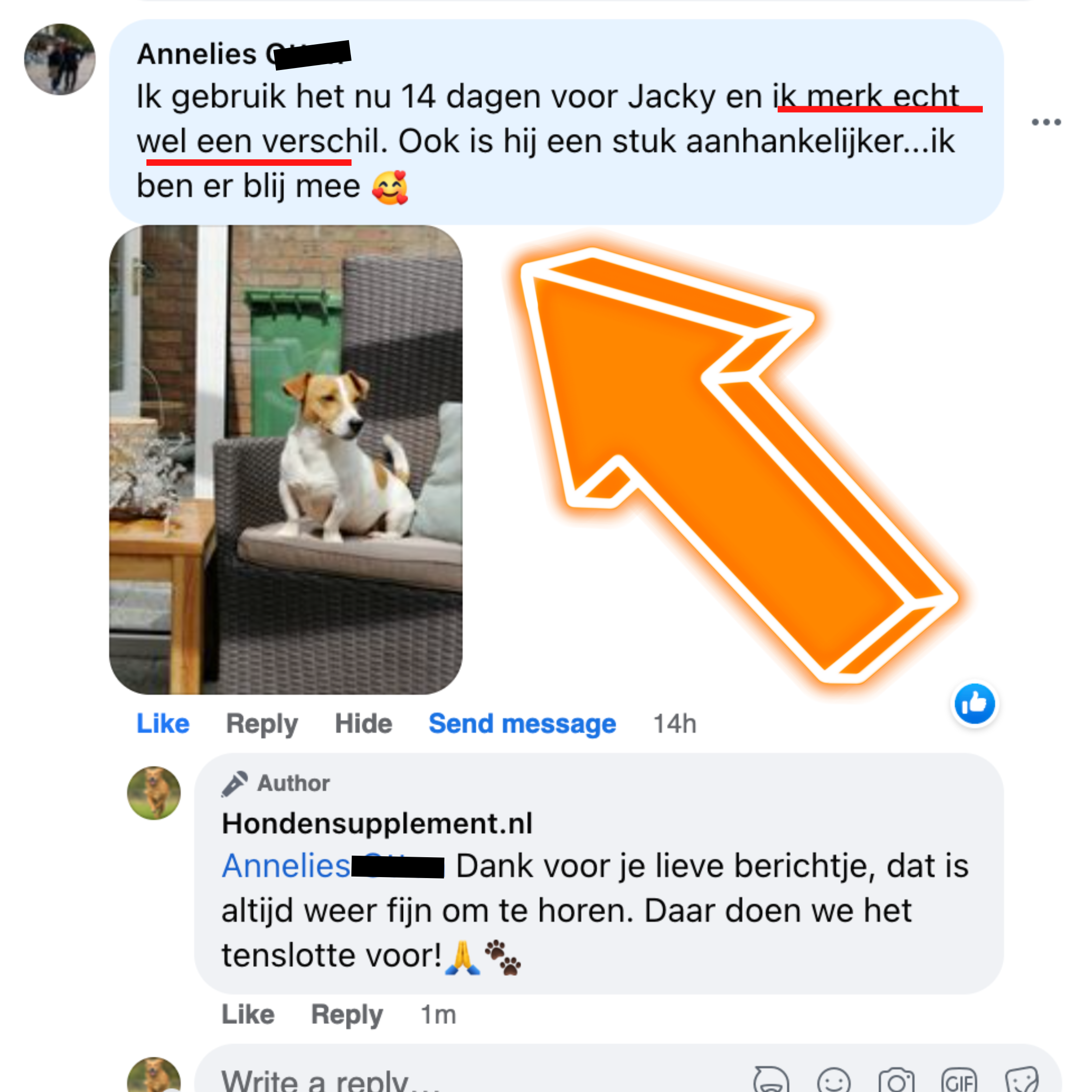Screen dimensions: 1092x1092
Task: Click the tagged Annelies mention in reply
Action: pyautogui.click(x=333, y=866)
